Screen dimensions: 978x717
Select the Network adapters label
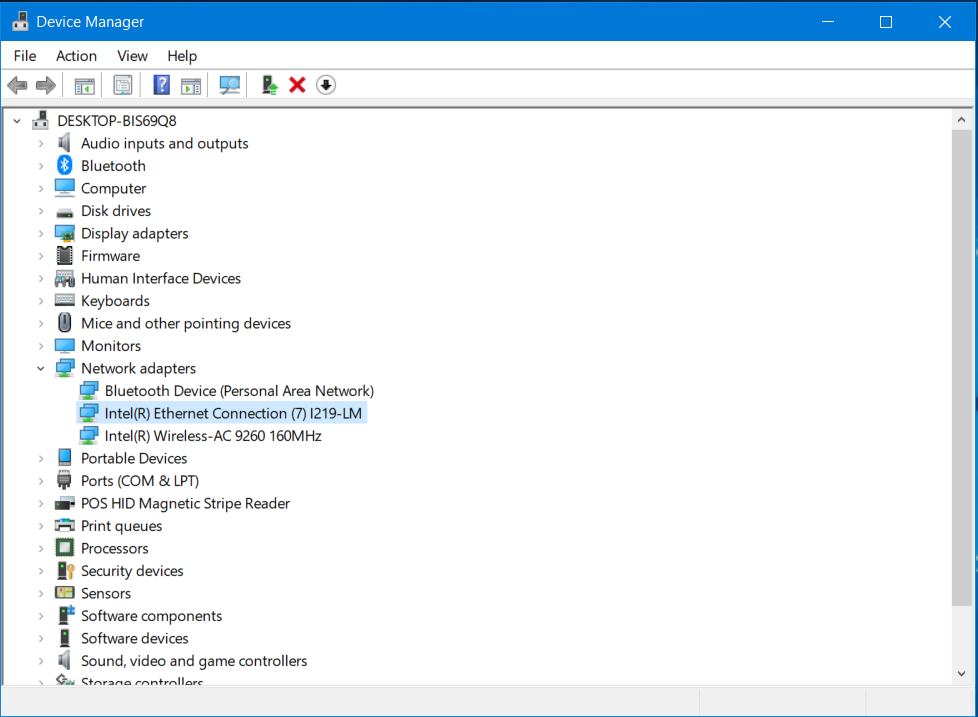[x=138, y=368]
